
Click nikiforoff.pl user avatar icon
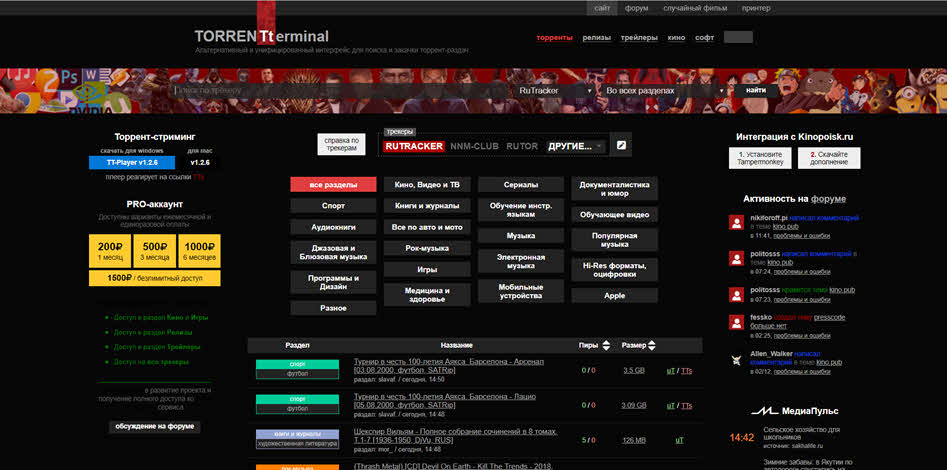(x=736, y=222)
